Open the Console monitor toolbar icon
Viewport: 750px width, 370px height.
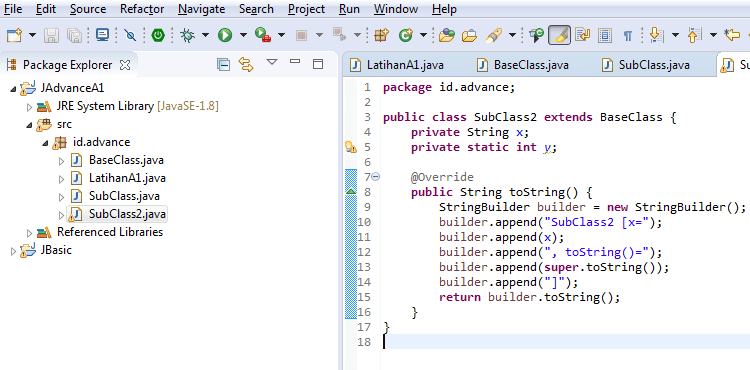click(x=102, y=35)
